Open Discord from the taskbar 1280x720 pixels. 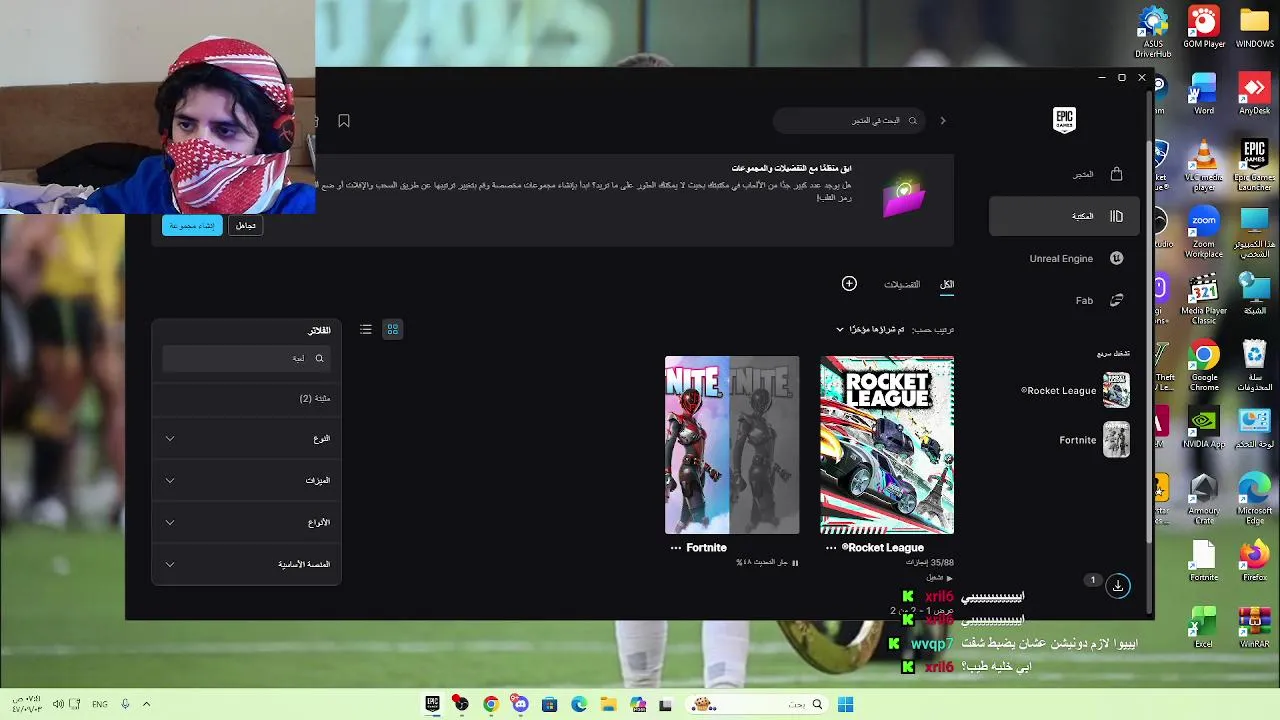[x=520, y=704]
